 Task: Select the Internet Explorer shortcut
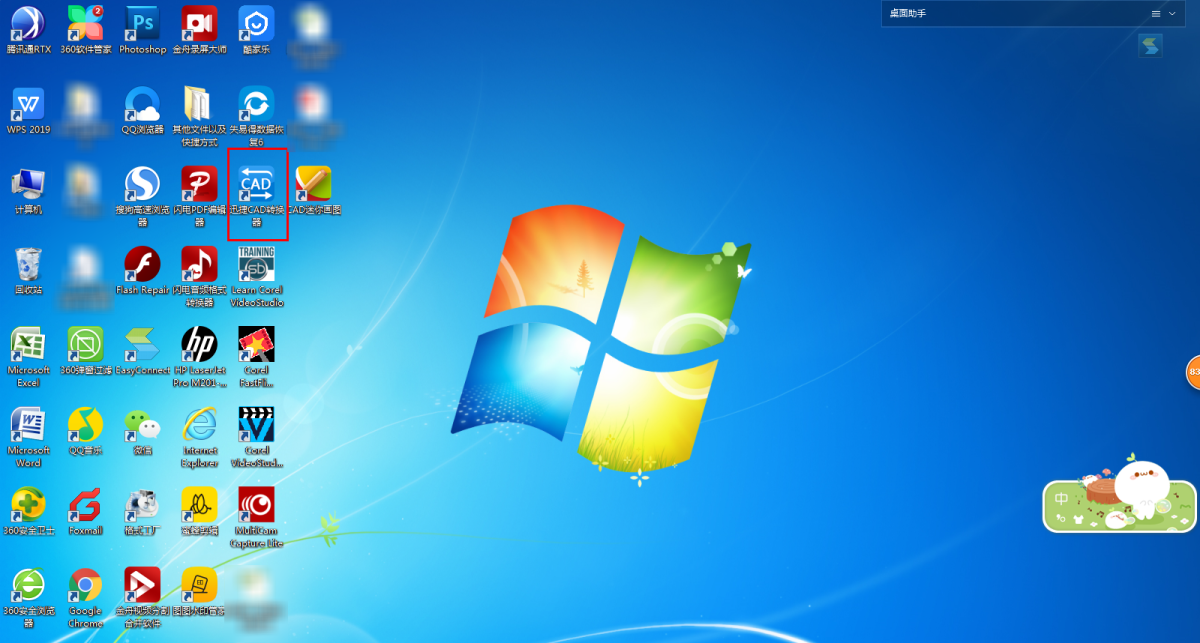(199, 426)
